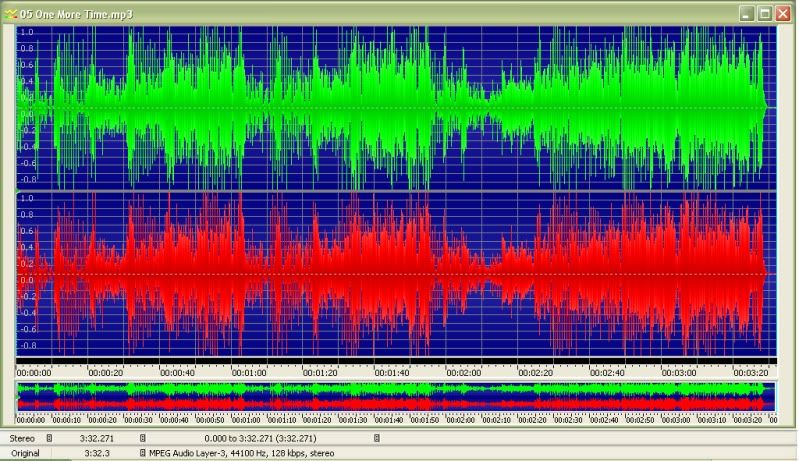The image size is (799, 461).
Task: Click 00:01:40 on the main time ruler
Action: click(392, 373)
